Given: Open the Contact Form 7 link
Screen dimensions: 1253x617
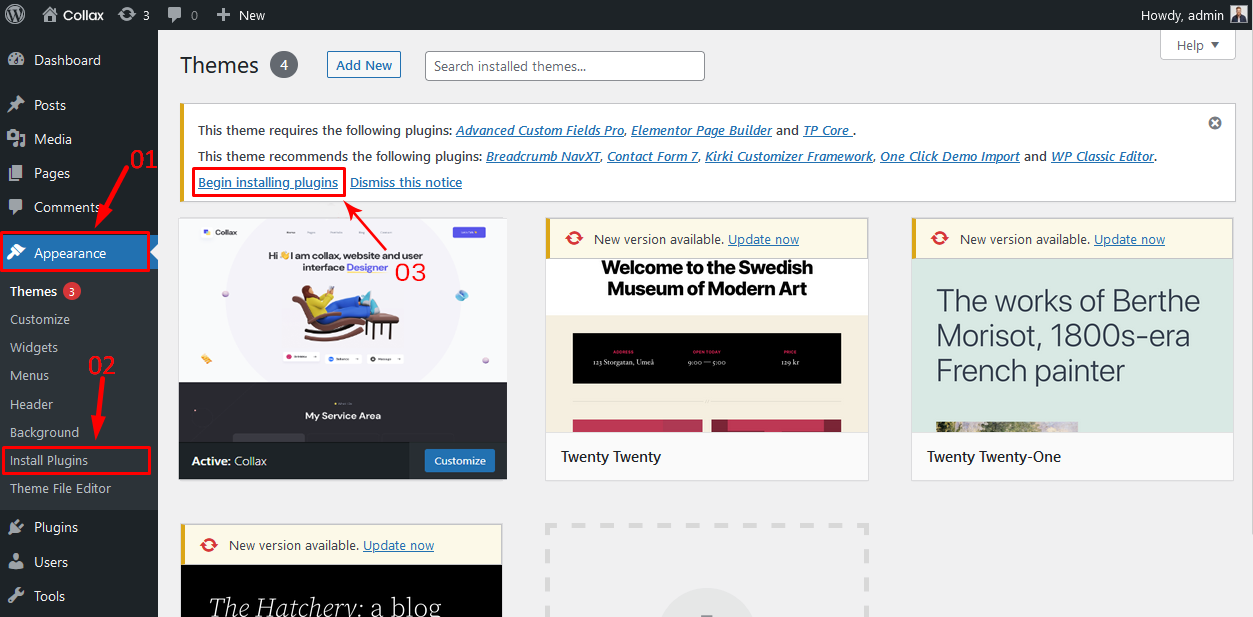Looking at the screenshot, I should tap(653, 156).
